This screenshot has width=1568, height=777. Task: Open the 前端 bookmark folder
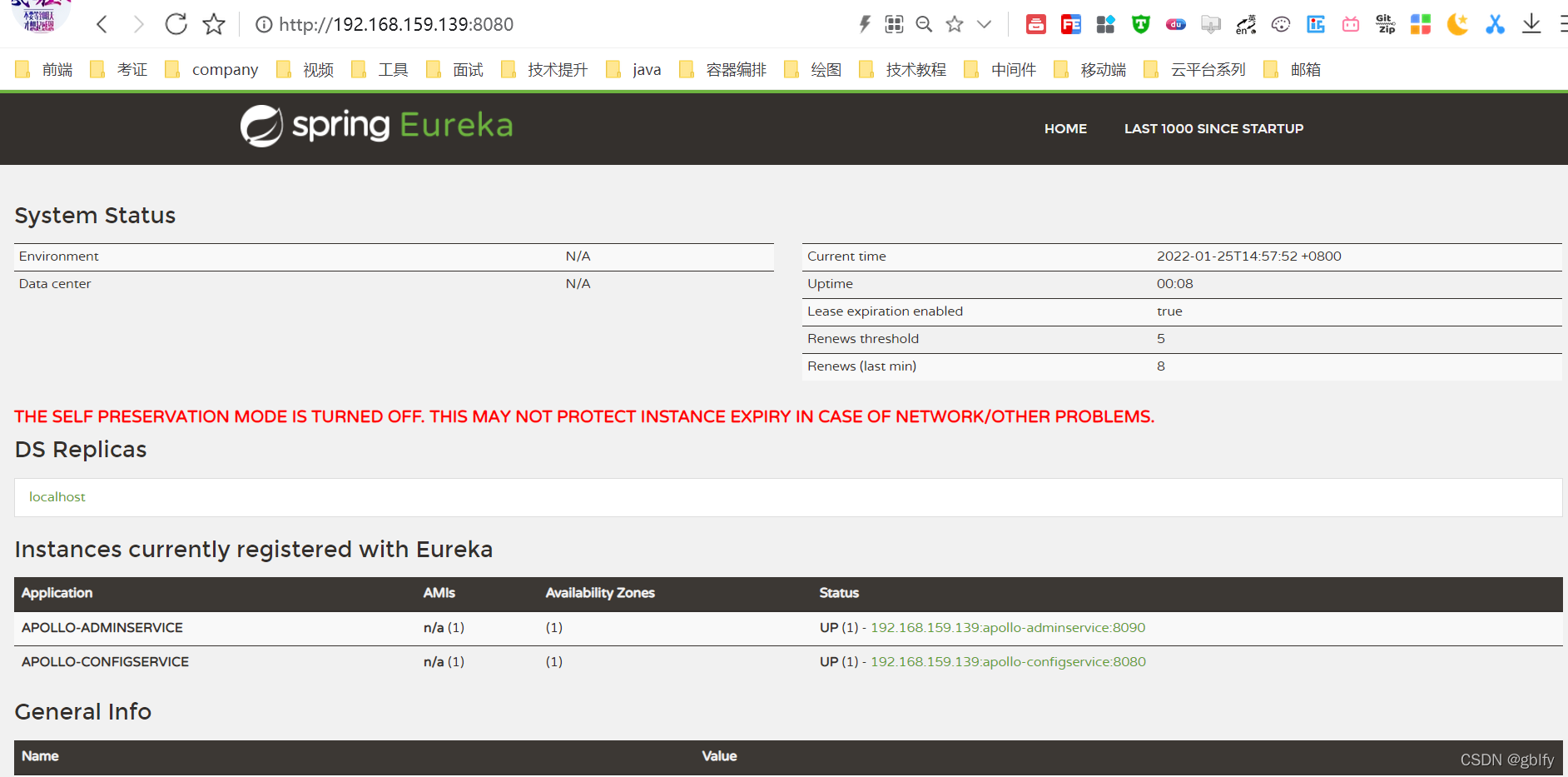point(44,70)
